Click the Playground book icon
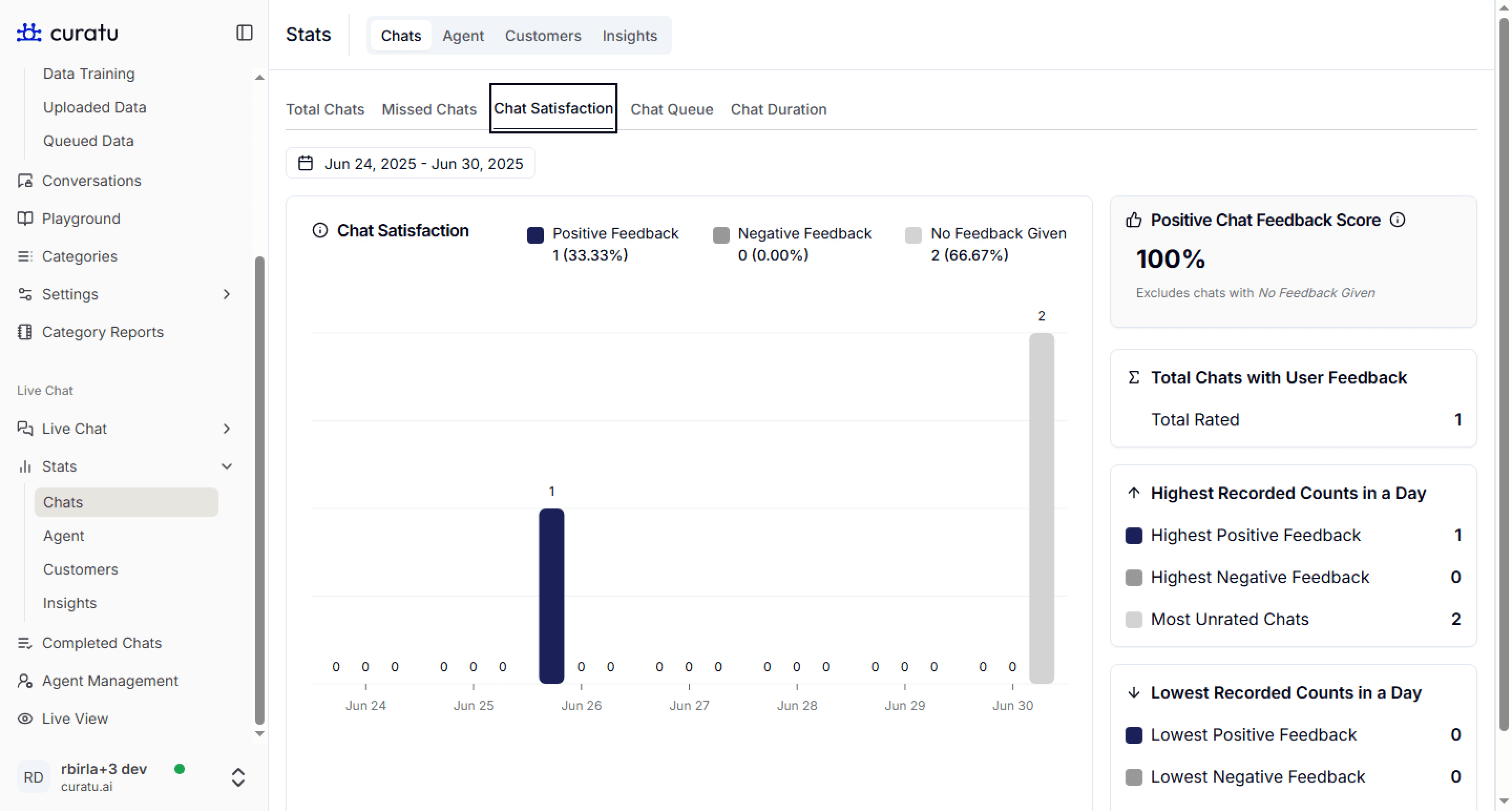 point(25,219)
